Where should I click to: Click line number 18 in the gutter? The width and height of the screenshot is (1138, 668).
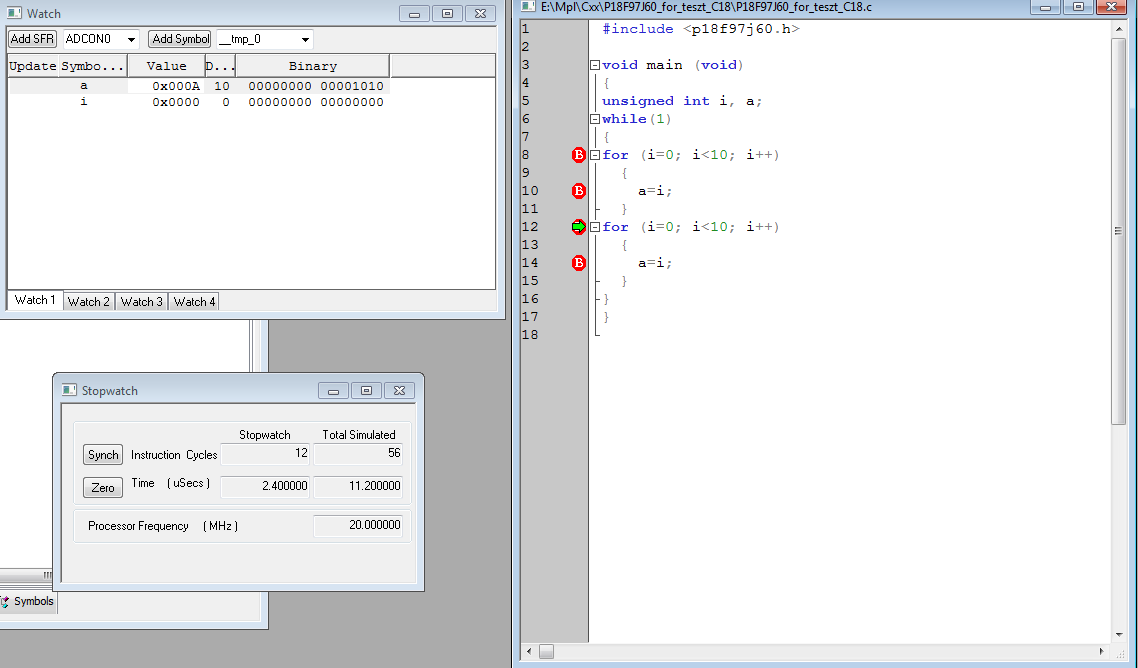coord(530,335)
